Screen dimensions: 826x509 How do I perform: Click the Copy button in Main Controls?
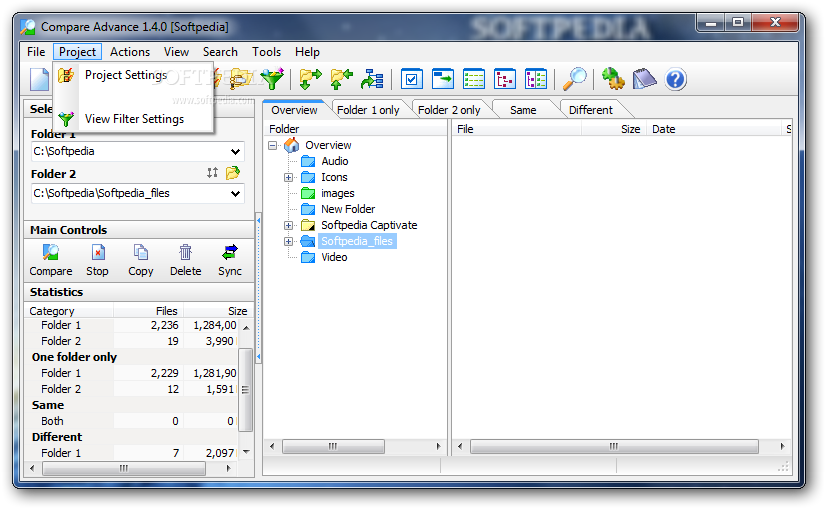click(x=141, y=261)
